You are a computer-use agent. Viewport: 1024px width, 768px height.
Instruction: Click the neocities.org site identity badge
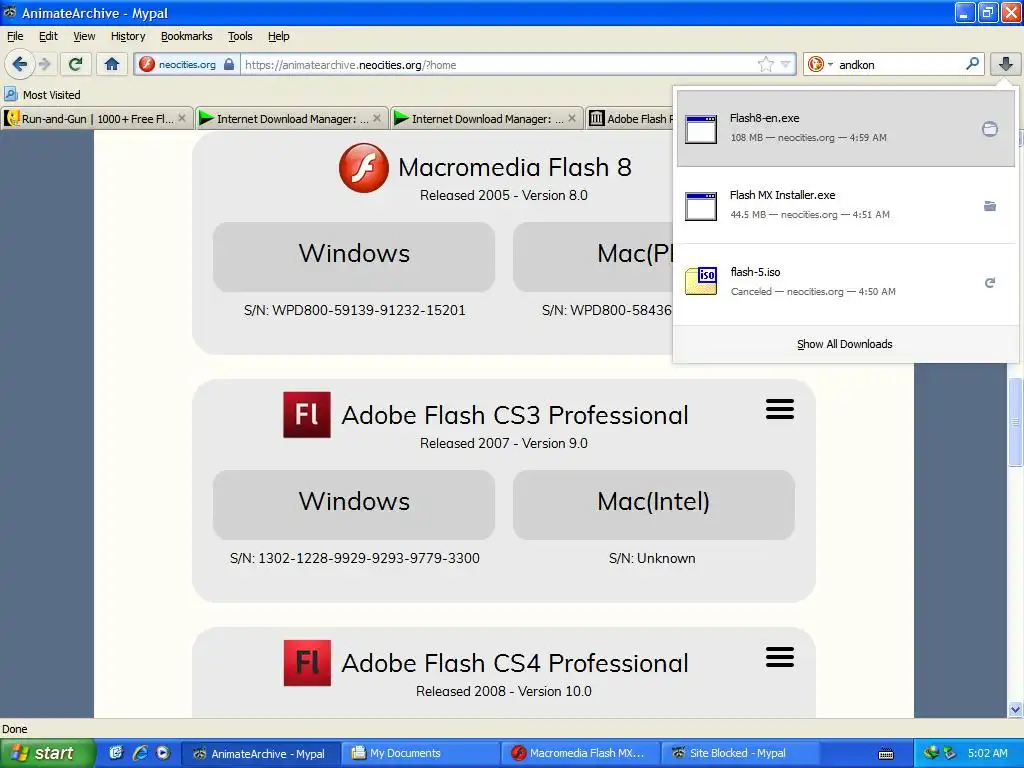click(x=187, y=65)
